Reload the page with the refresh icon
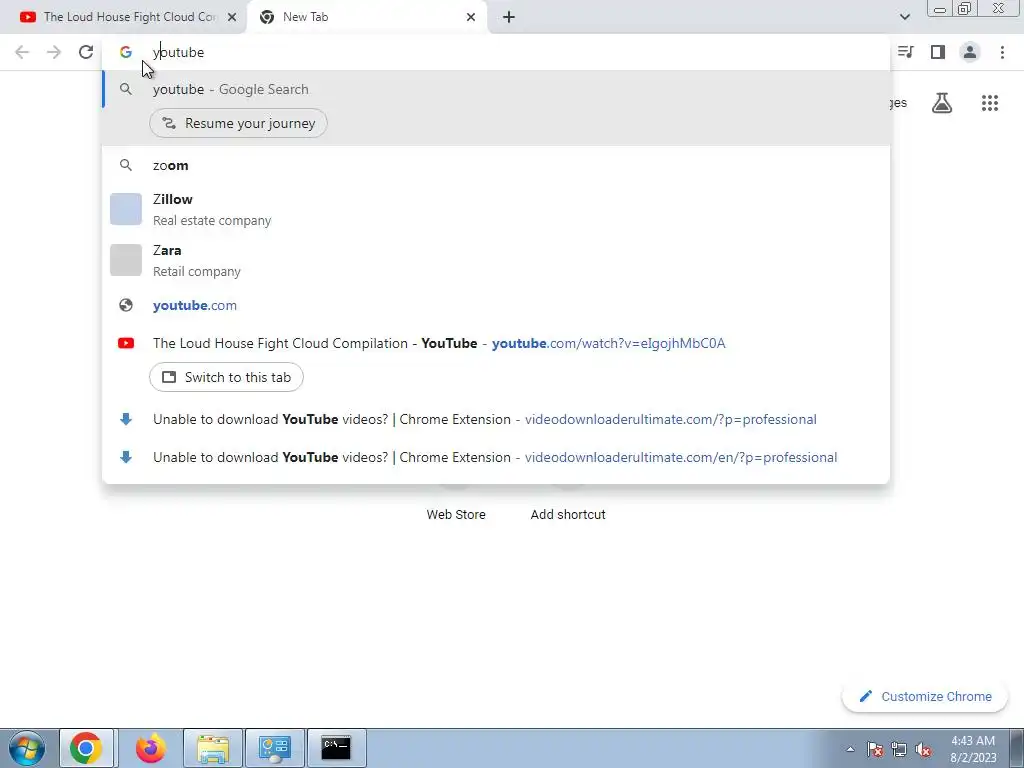Image resolution: width=1024 pixels, height=768 pixels. (86, 52)
